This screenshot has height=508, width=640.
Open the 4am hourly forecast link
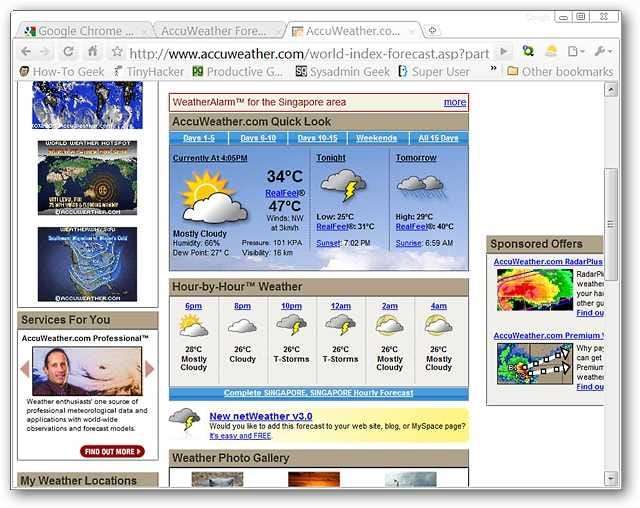(x=438, y=306)
